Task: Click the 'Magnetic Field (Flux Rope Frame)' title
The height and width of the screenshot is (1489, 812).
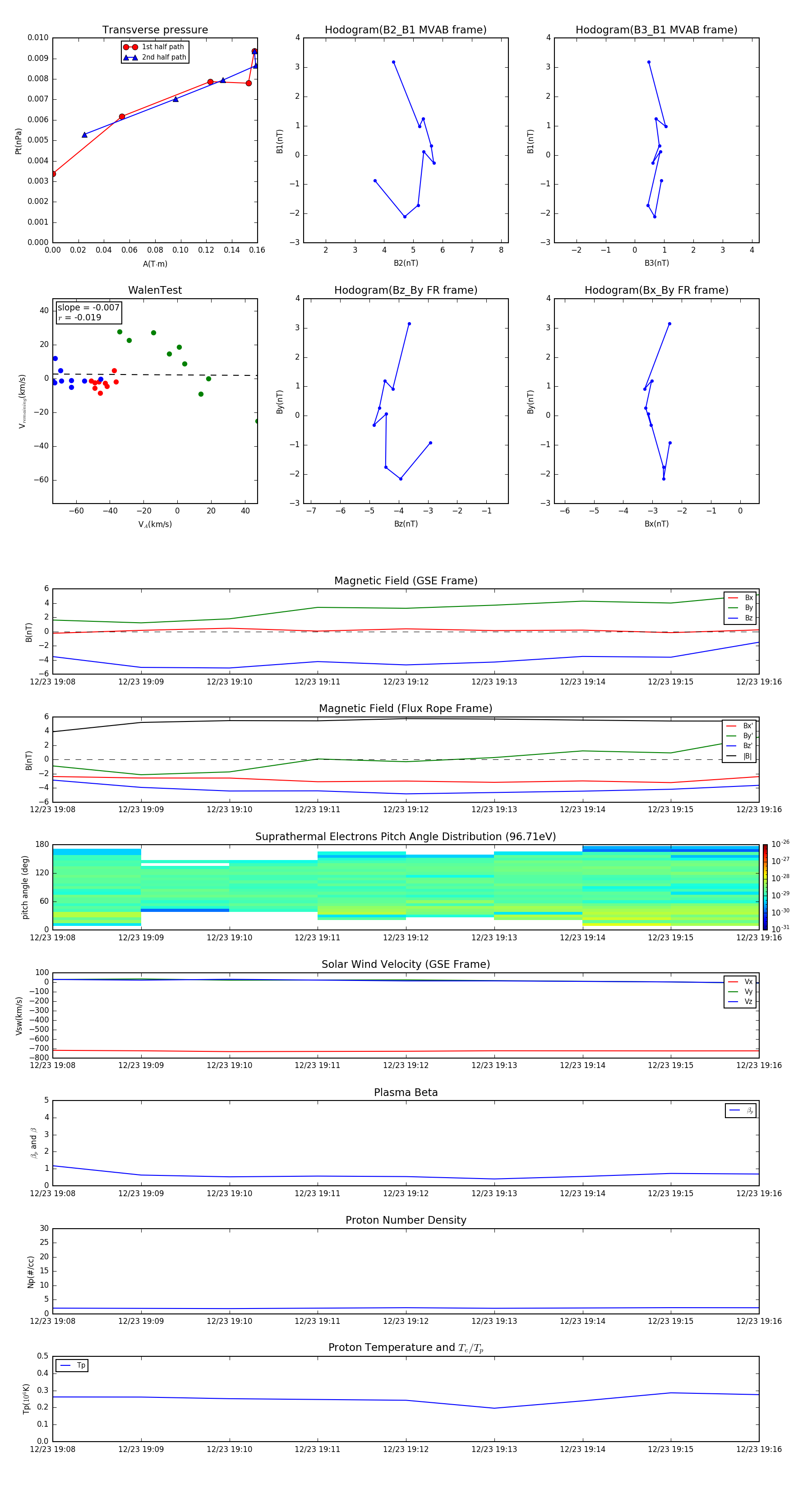Action: pos(406,708)
